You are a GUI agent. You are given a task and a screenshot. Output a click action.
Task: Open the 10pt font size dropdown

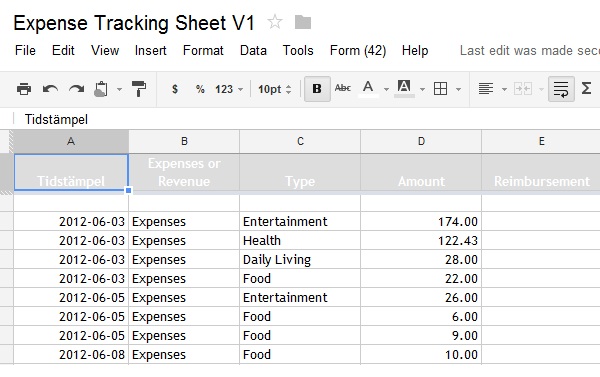tap(274, 89)
